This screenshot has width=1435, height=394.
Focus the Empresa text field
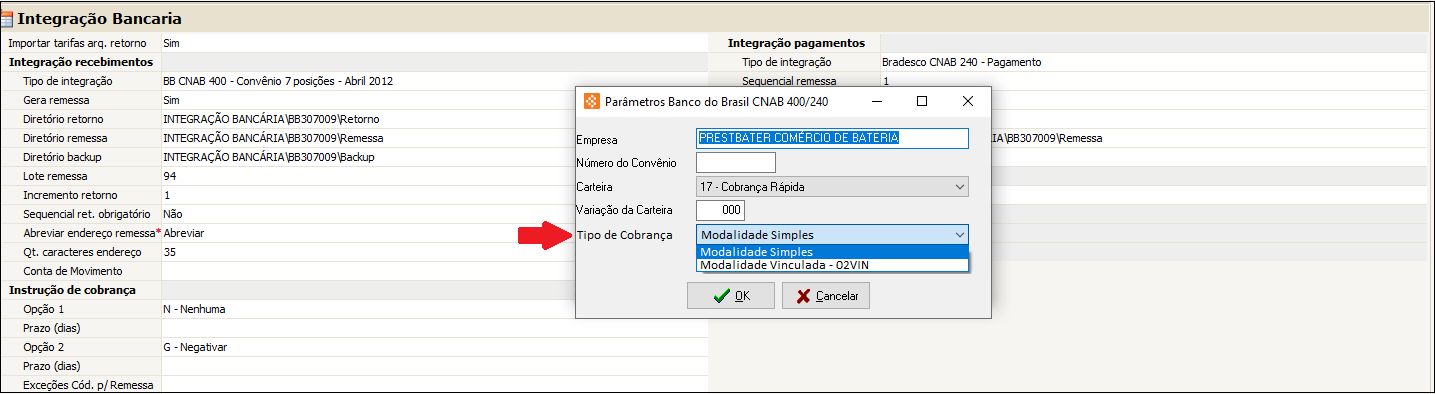(x=832, y=138)
